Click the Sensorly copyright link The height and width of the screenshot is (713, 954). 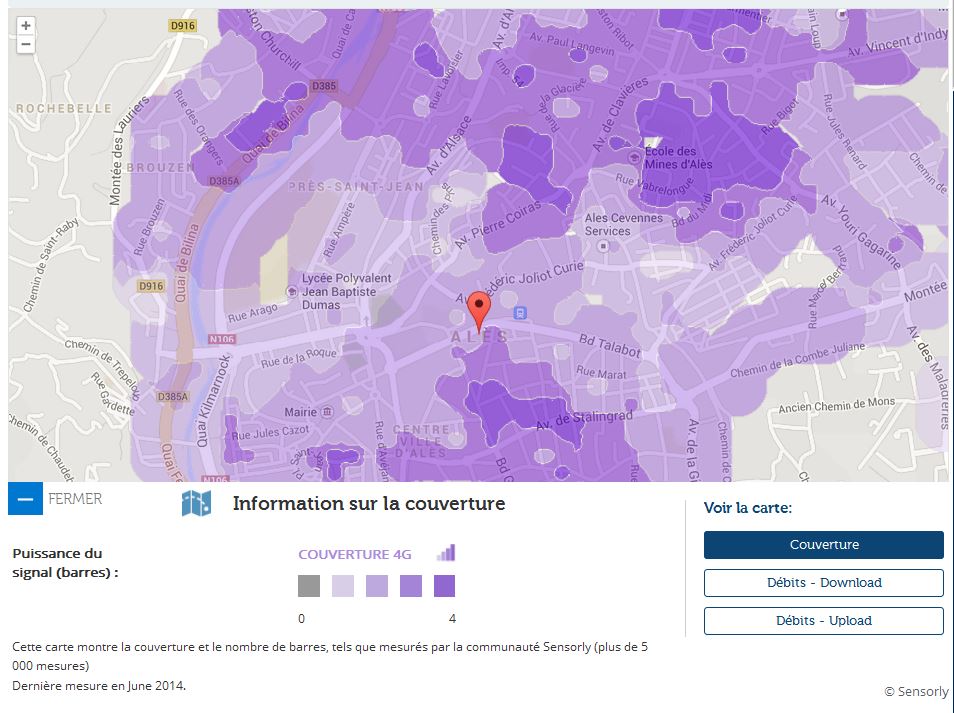pos(918,691)
